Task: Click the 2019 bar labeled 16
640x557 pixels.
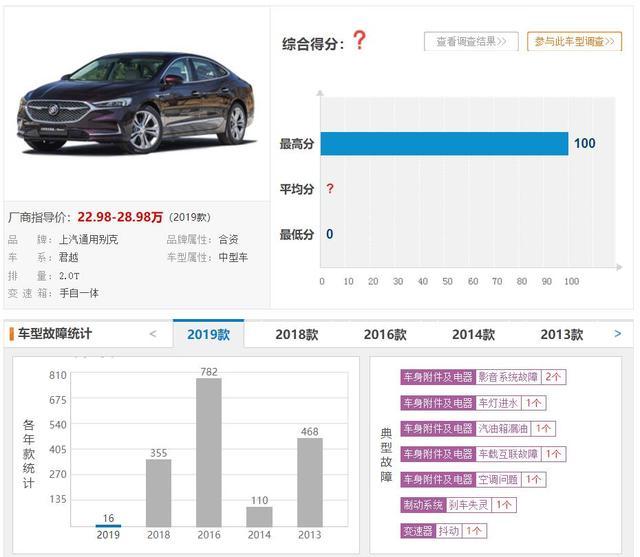Action: click(108, 525)
